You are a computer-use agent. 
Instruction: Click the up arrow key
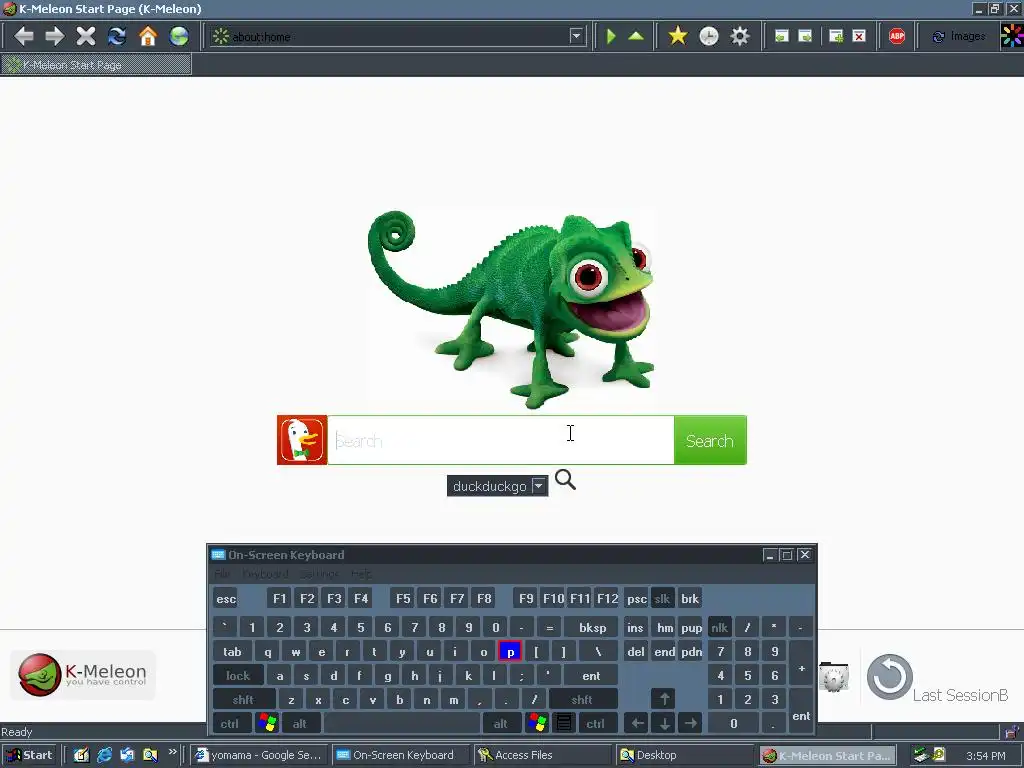[x=664, y=699]
